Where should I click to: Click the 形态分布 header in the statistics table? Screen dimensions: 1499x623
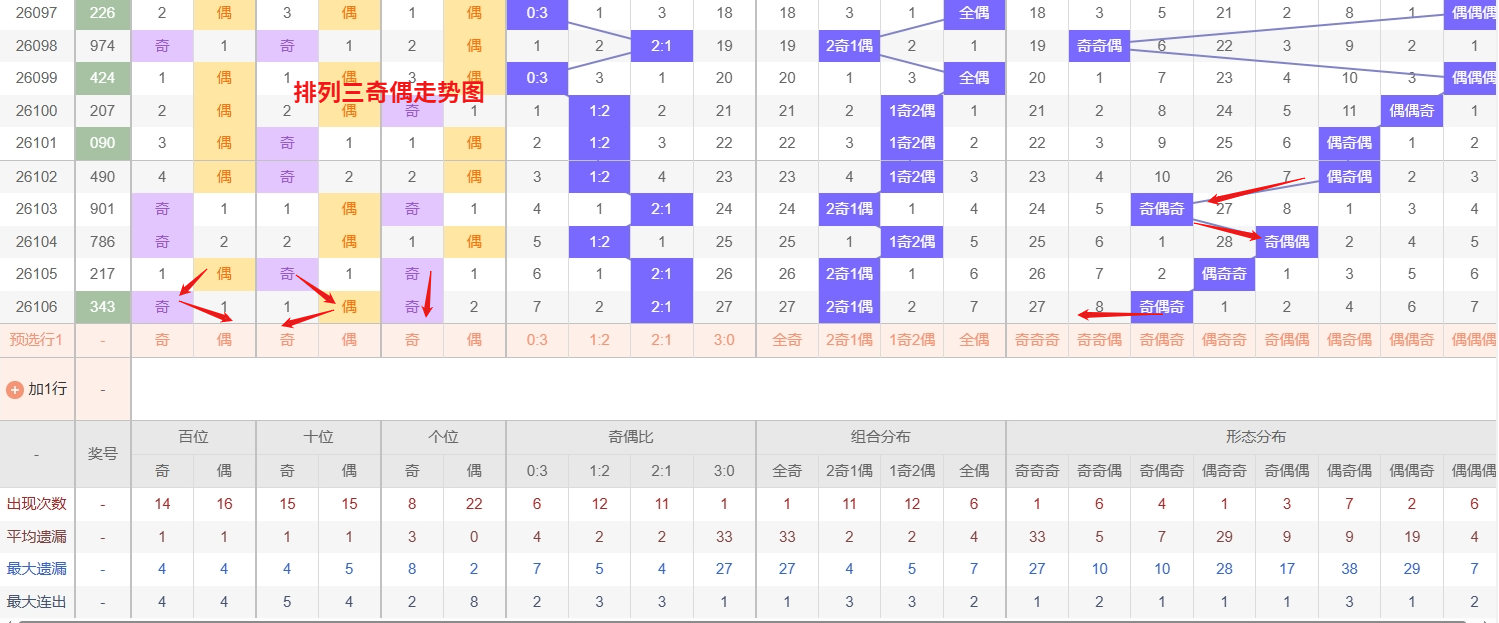[1255, 437]
